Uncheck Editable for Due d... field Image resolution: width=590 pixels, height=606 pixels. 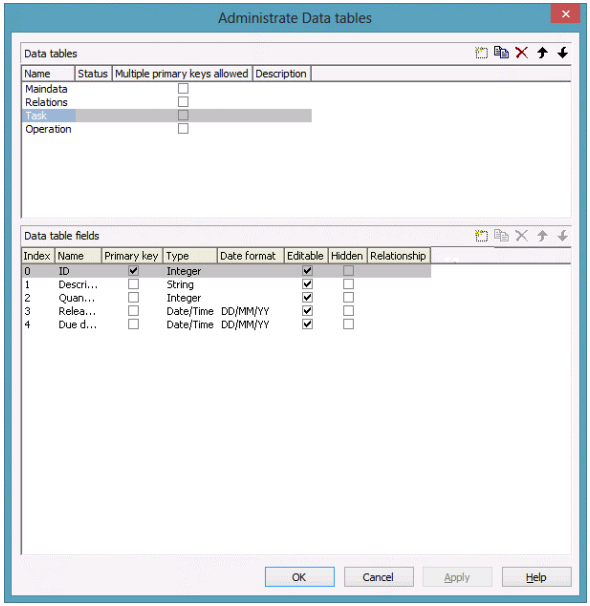(307, 324)
